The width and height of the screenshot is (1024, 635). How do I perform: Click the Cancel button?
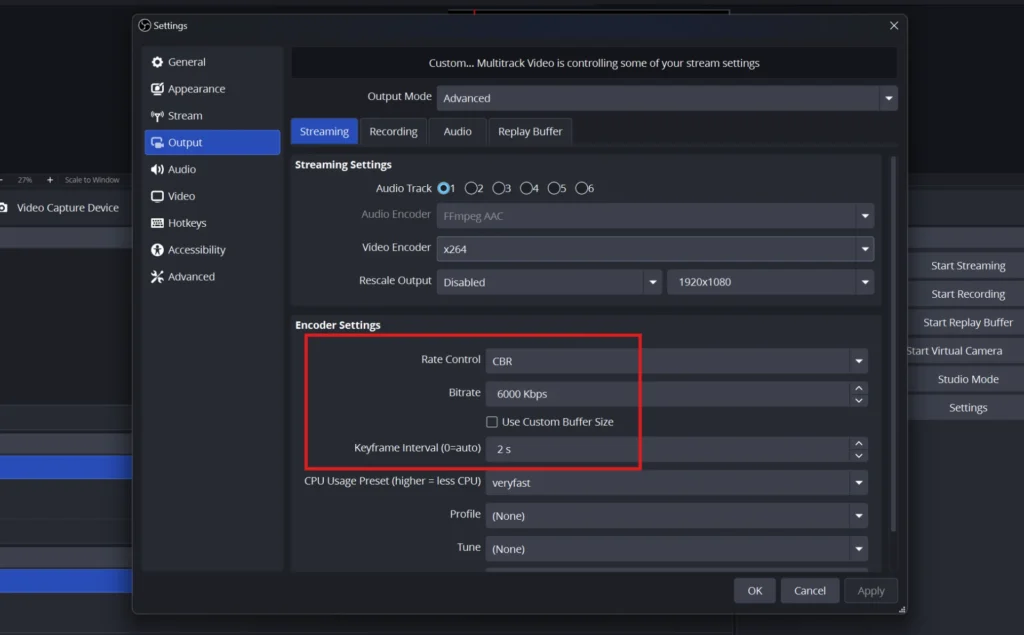[x=810, y=591]
